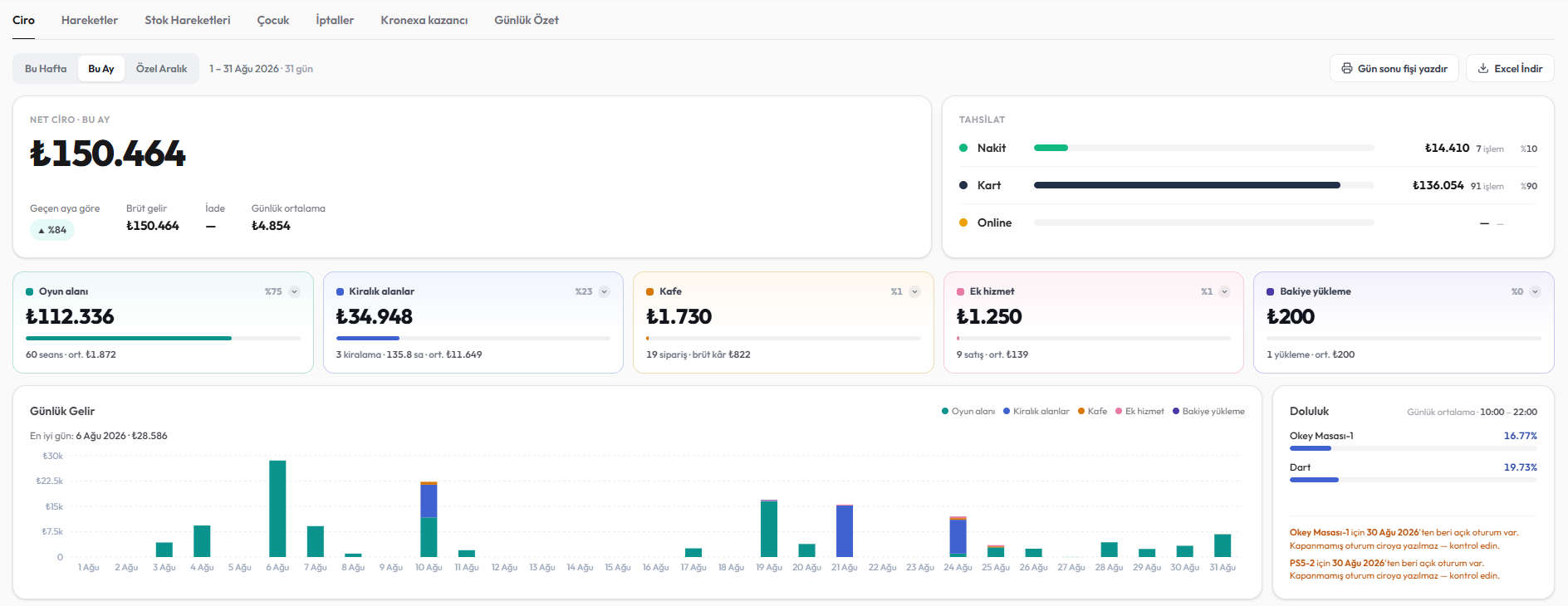1568x606 pixels.
Task: Click the up-arrow %84 growth badge
Action: click(52, 230)
